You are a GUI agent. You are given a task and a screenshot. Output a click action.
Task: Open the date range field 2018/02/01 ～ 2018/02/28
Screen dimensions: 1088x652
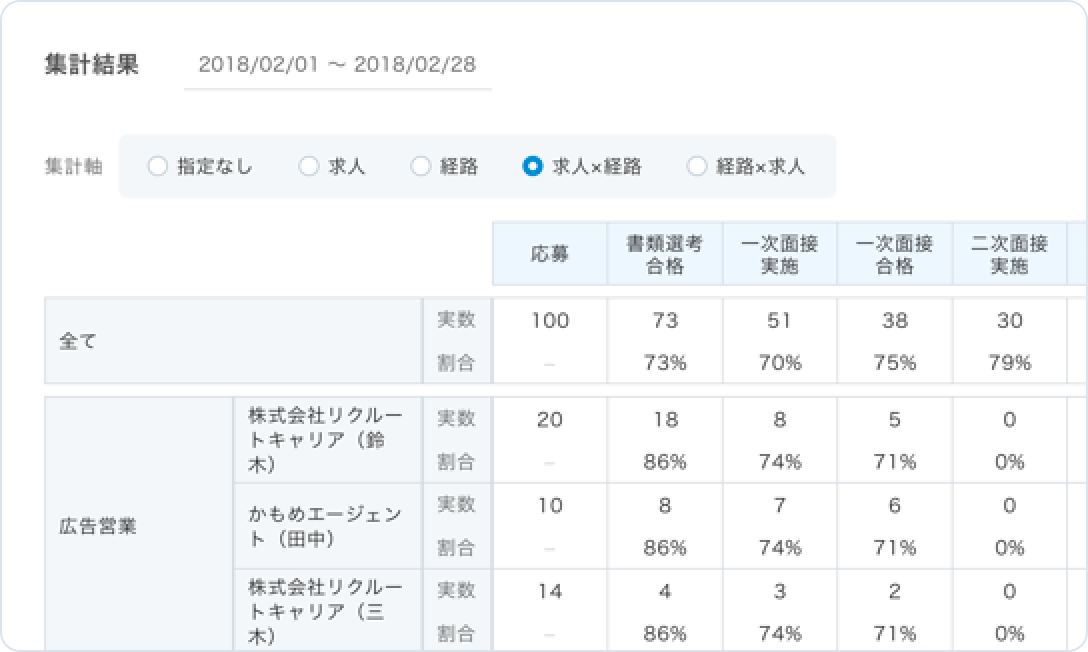[337, 66]
